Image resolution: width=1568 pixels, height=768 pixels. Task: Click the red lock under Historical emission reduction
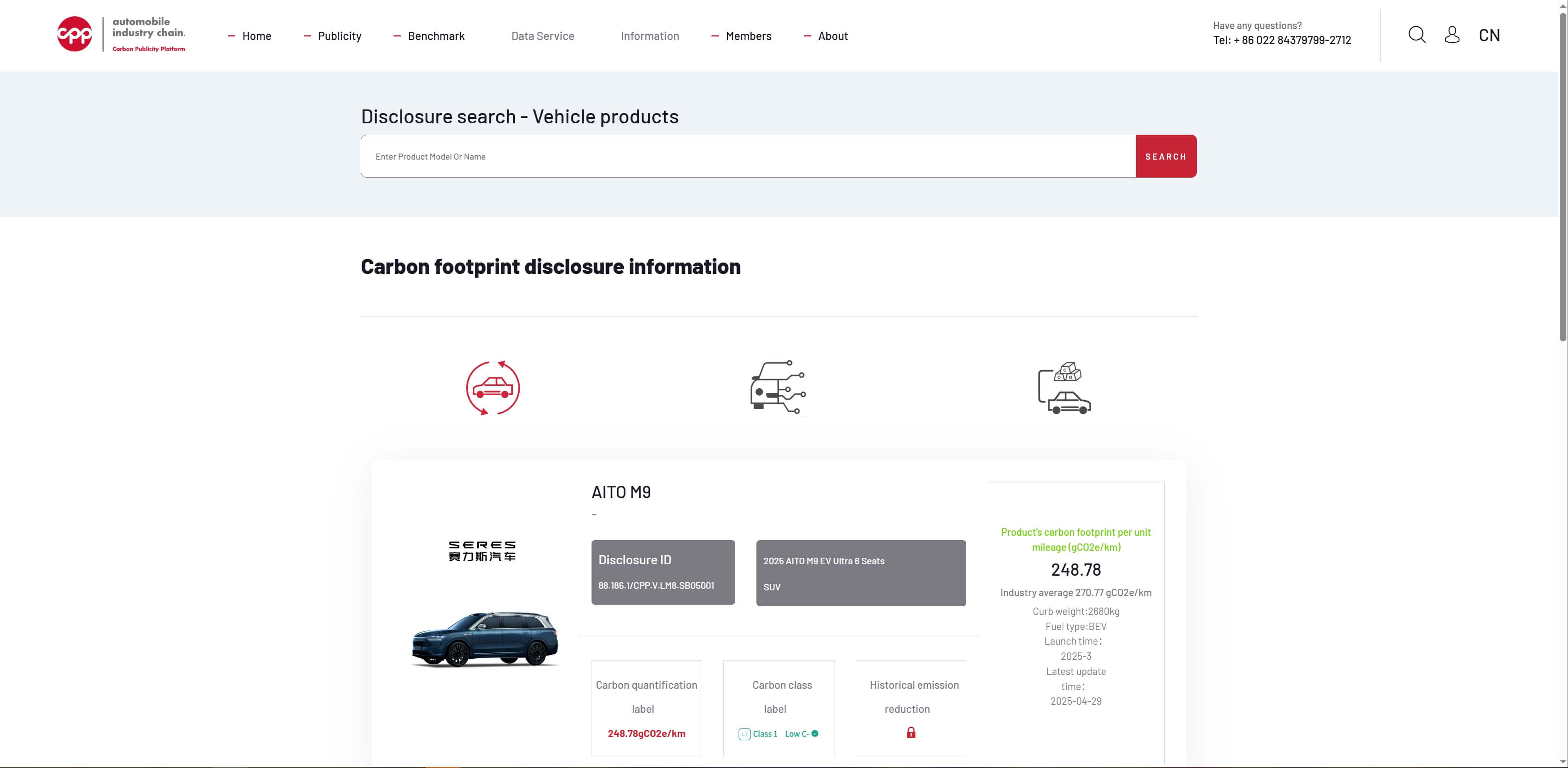pos(911,732)
